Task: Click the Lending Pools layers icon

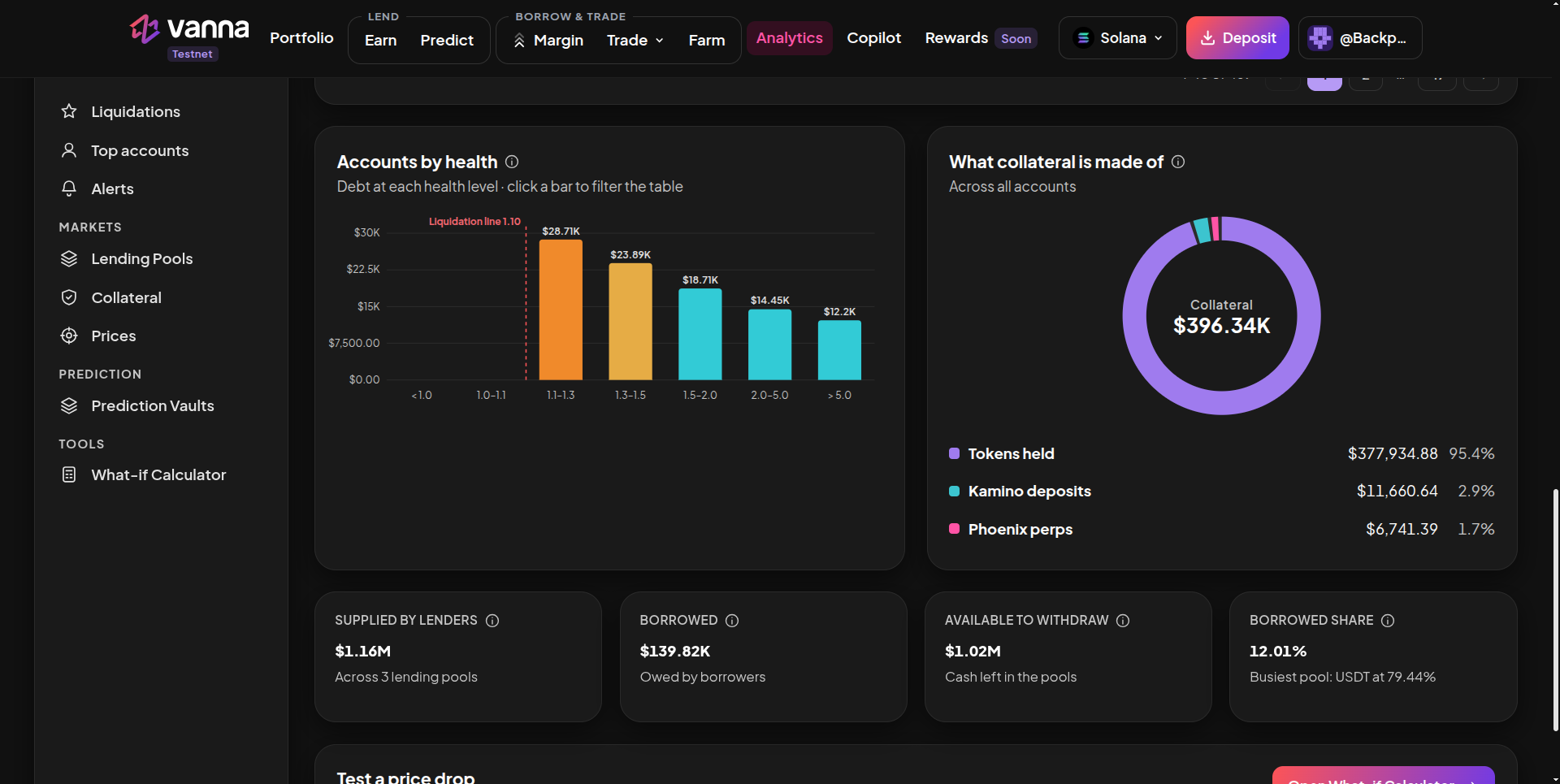Action: tap(69, 258)
